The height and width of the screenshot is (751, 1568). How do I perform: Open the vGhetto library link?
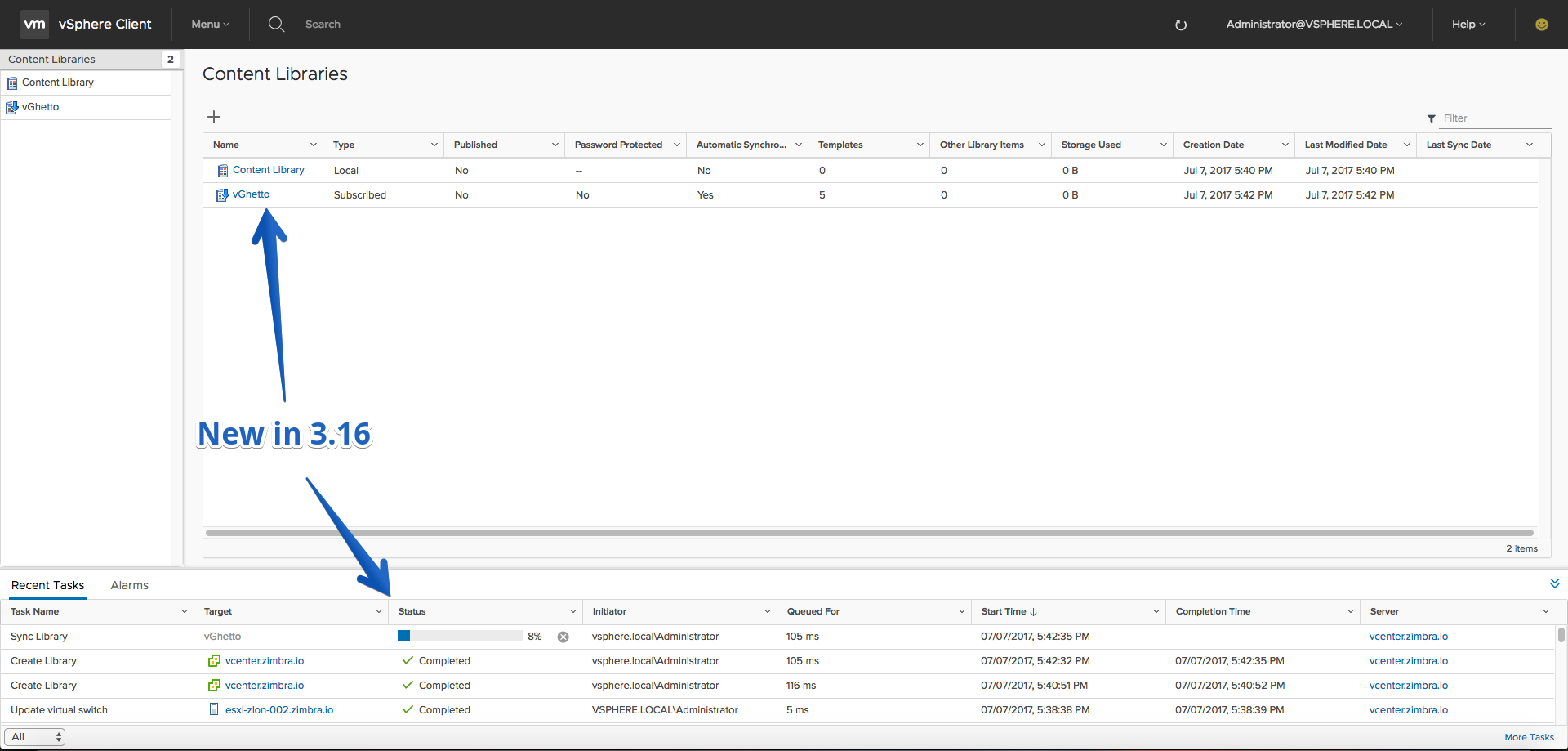point(251,194)
